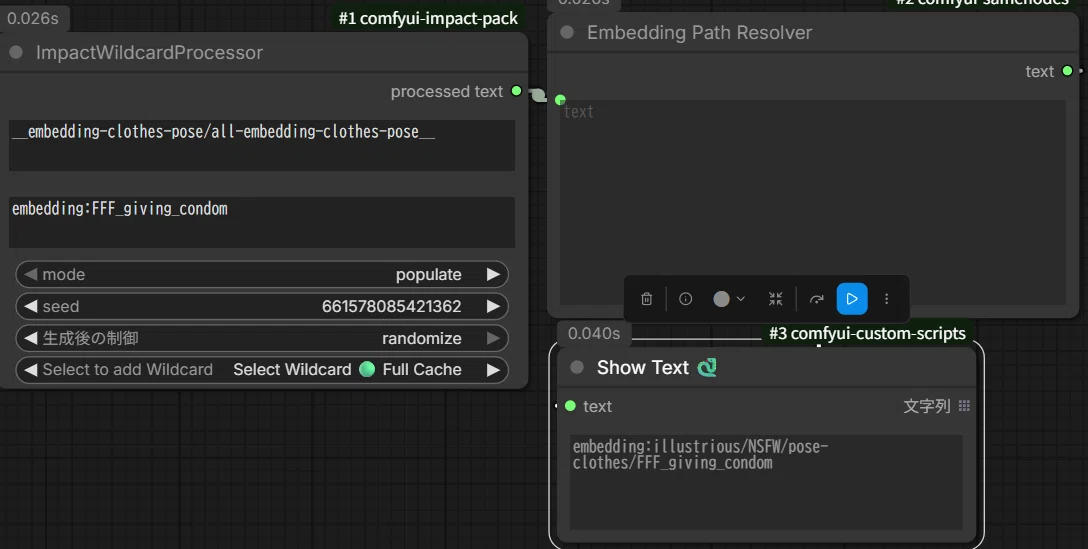
Task: Click right arrow beside Full Cache
Action: pyautogui.click(x=493, y=369)
